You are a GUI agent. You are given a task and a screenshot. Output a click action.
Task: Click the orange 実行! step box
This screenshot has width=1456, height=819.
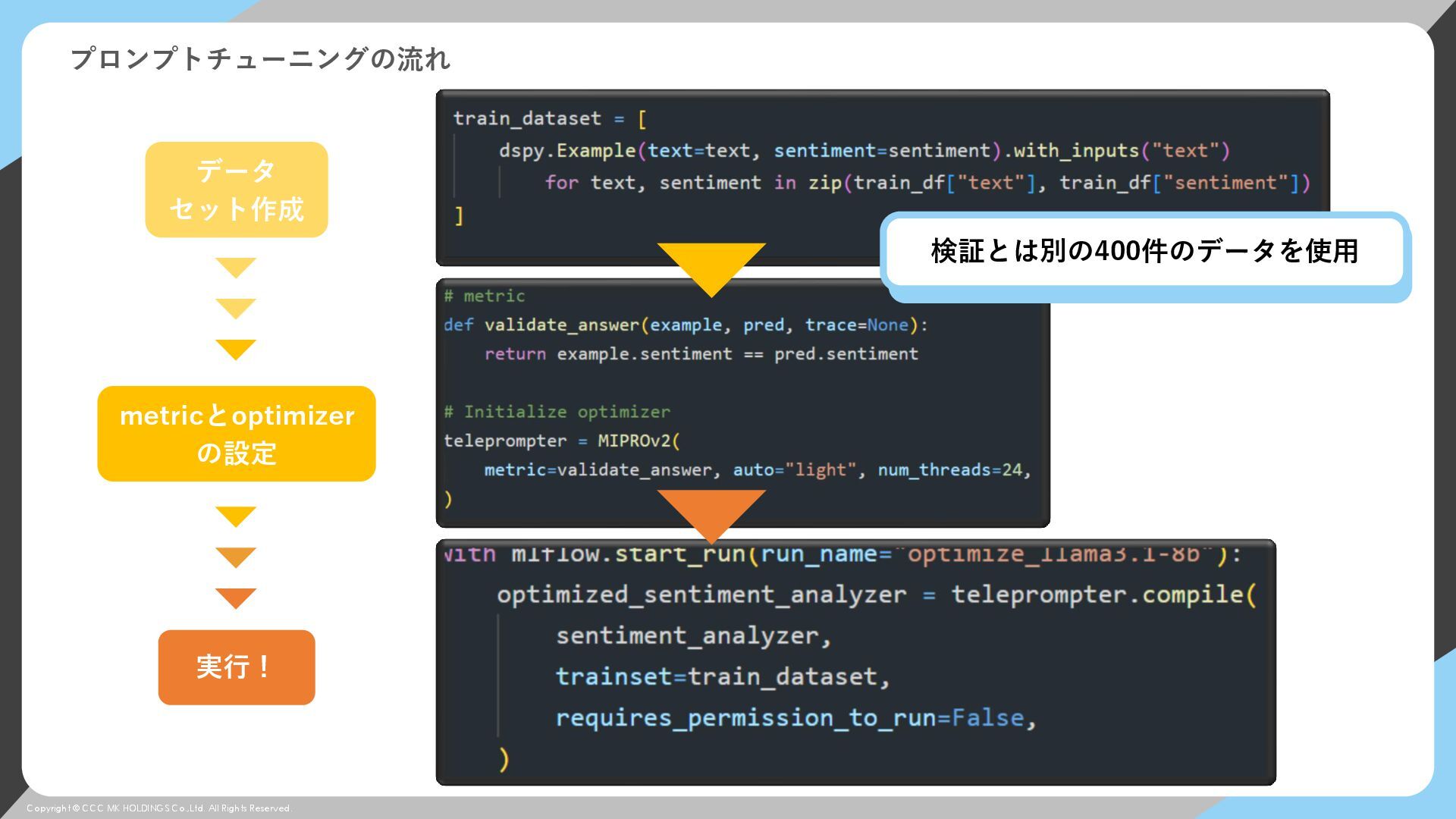(x=236, y=667)
